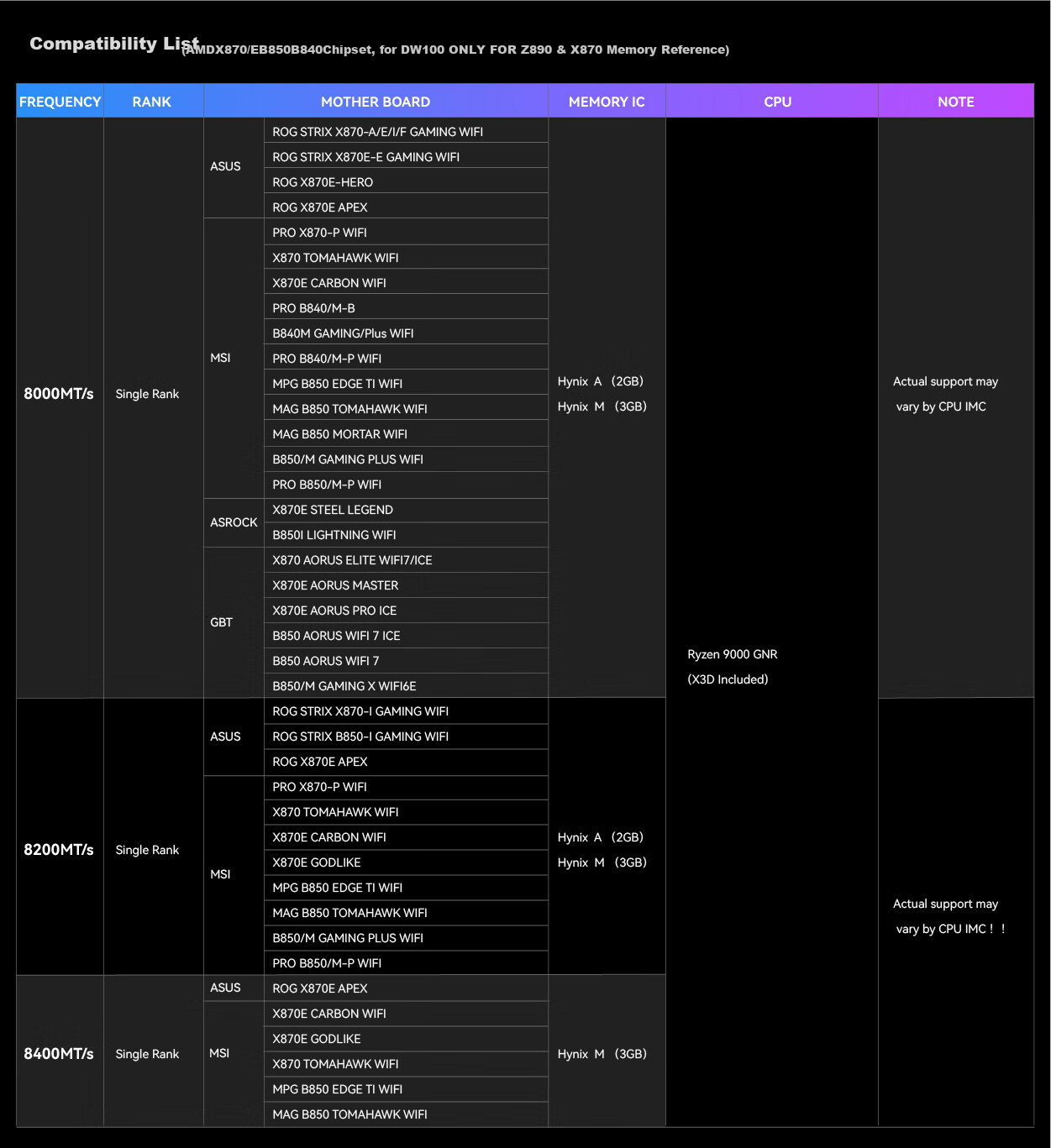This screenshot has height=1148, width=1051.
Task: Click the 'vary by CPU IMC ! !' note
Action: (950, 929)
